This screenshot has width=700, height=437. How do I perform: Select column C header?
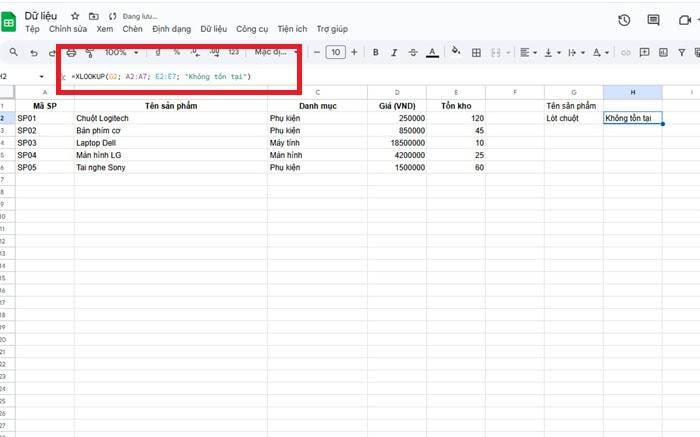pyautogui.click(x=317, y=92)
